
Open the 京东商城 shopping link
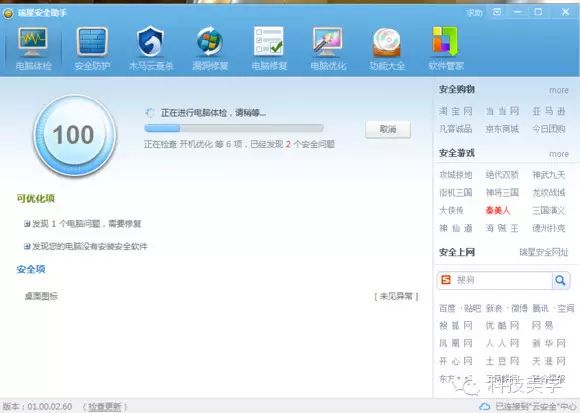coord(502,129)
